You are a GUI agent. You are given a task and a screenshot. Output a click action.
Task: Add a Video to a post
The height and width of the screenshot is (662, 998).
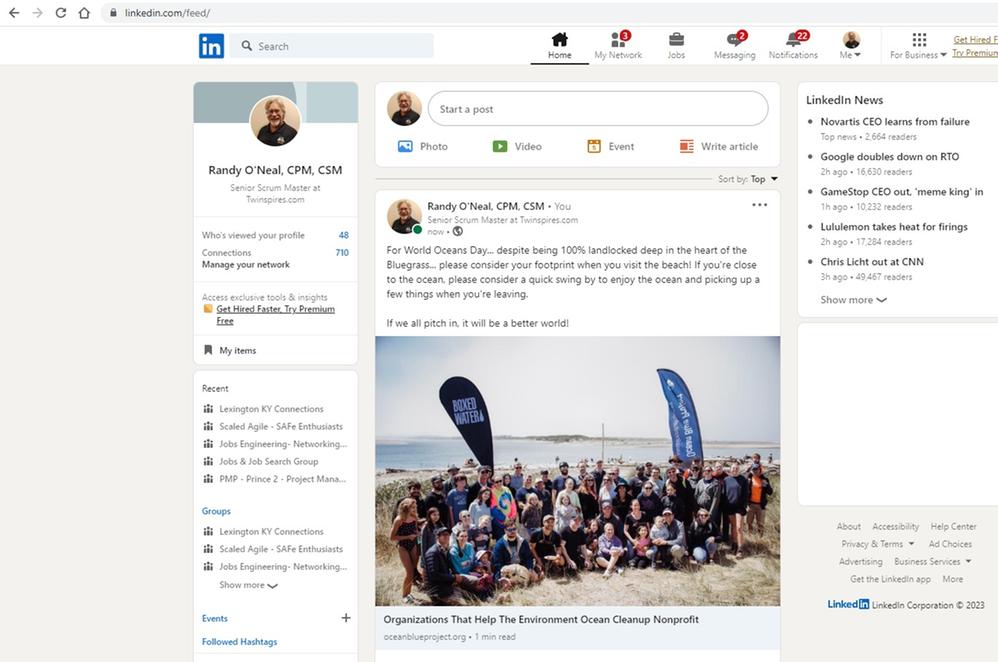[x=517, y=146]
